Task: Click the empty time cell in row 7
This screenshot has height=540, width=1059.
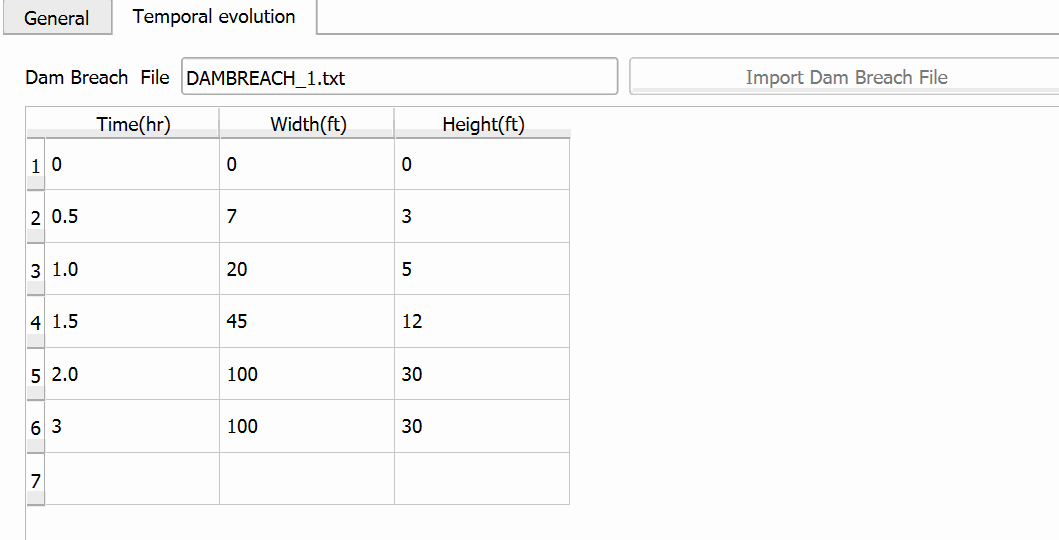Action: (x=133, y=479)
